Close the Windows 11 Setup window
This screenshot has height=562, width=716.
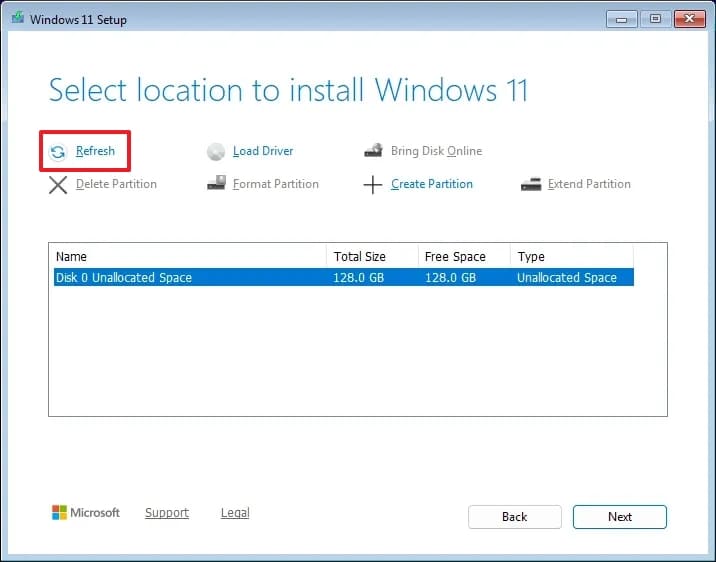coord(690,19)
